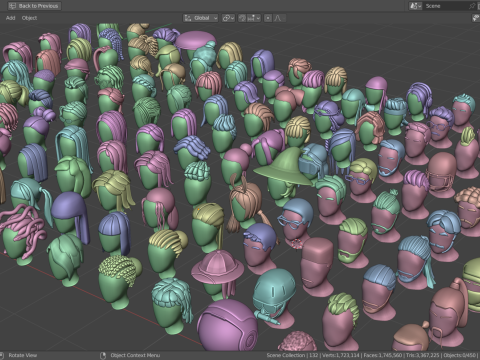Toggle the snap magnet icon

(242, 18)
